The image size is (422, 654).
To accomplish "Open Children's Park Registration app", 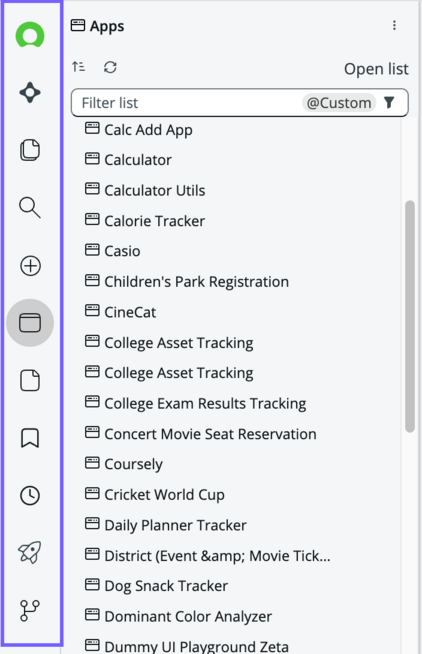I will click(x=196, y=282).
